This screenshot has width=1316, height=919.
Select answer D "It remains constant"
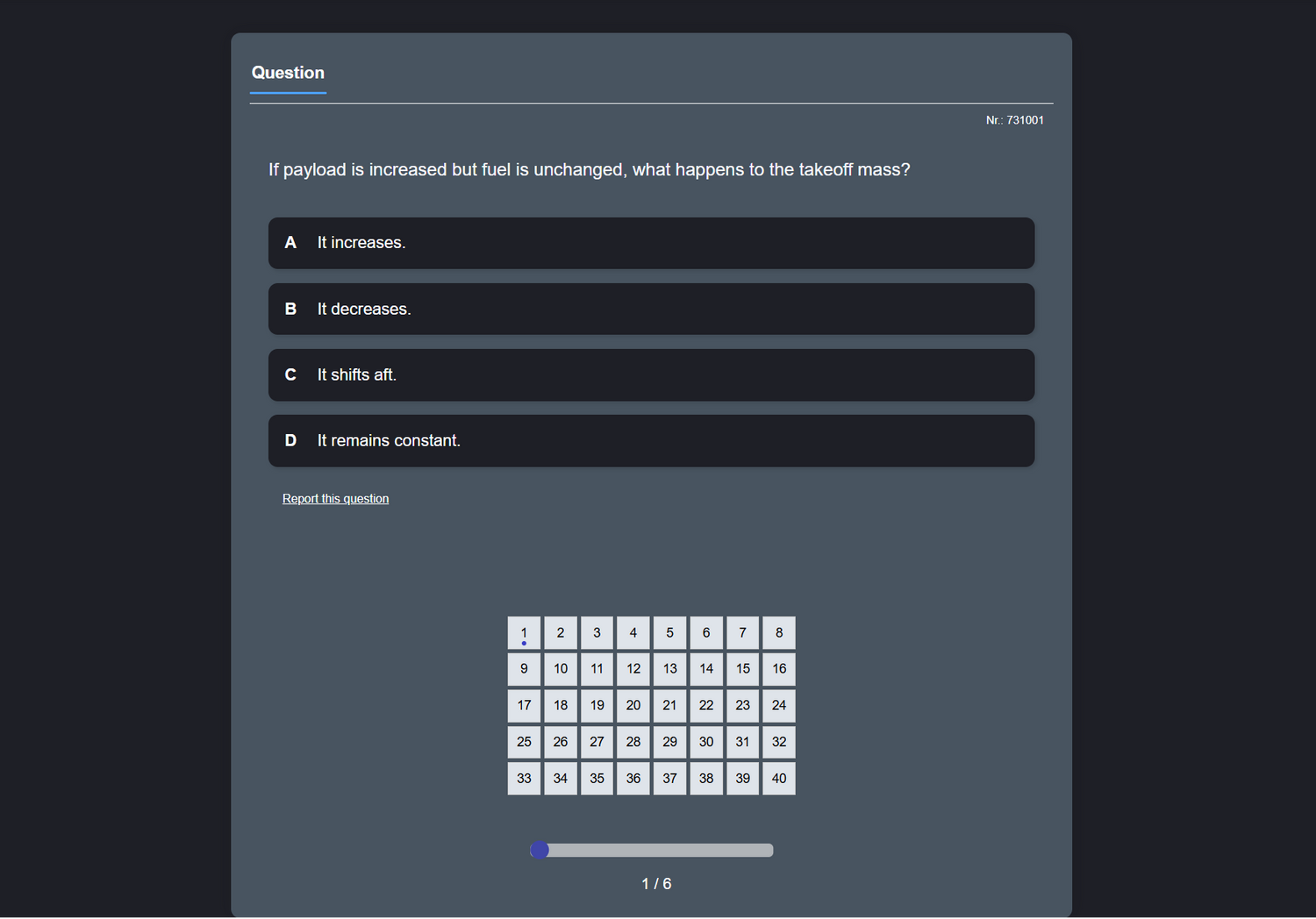(651, 440)
